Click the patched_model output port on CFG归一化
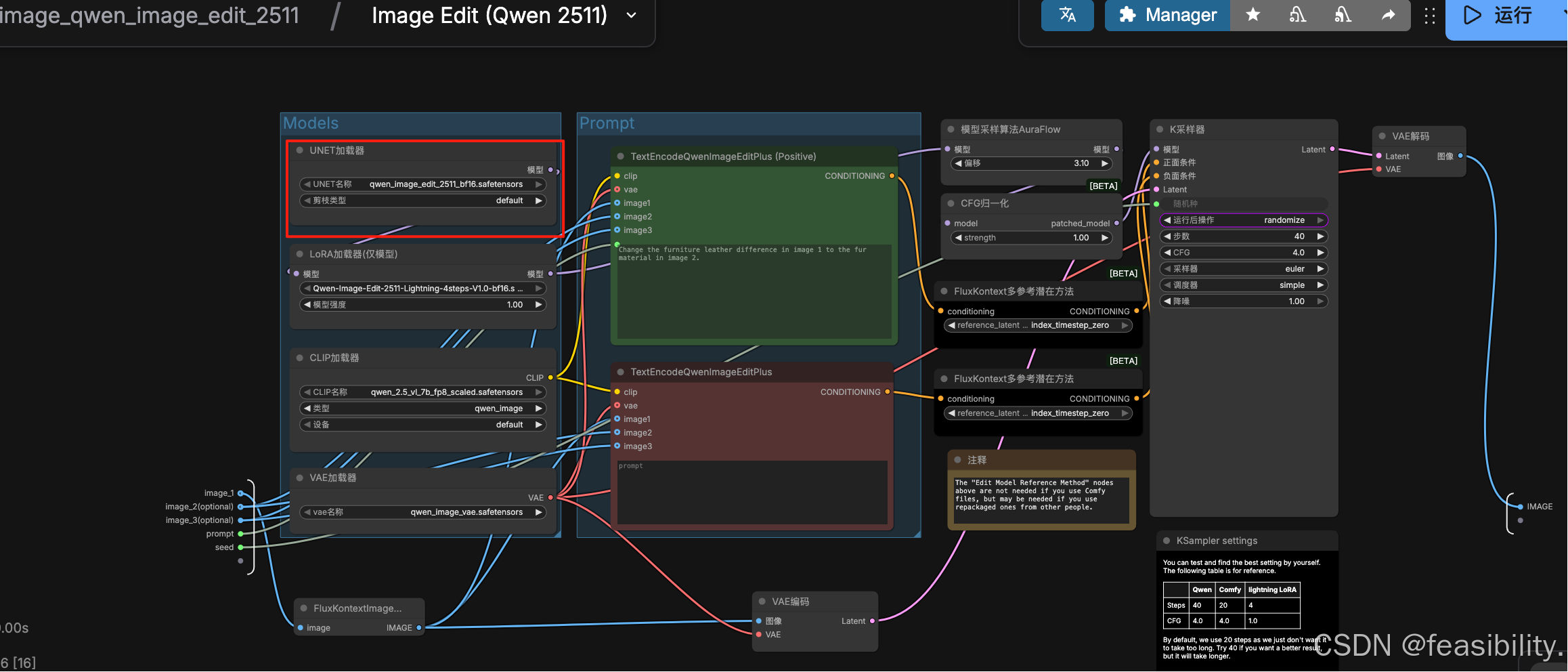This screenshot has width=1568, height=672. pyautogui.click(x=1116, y=224)
